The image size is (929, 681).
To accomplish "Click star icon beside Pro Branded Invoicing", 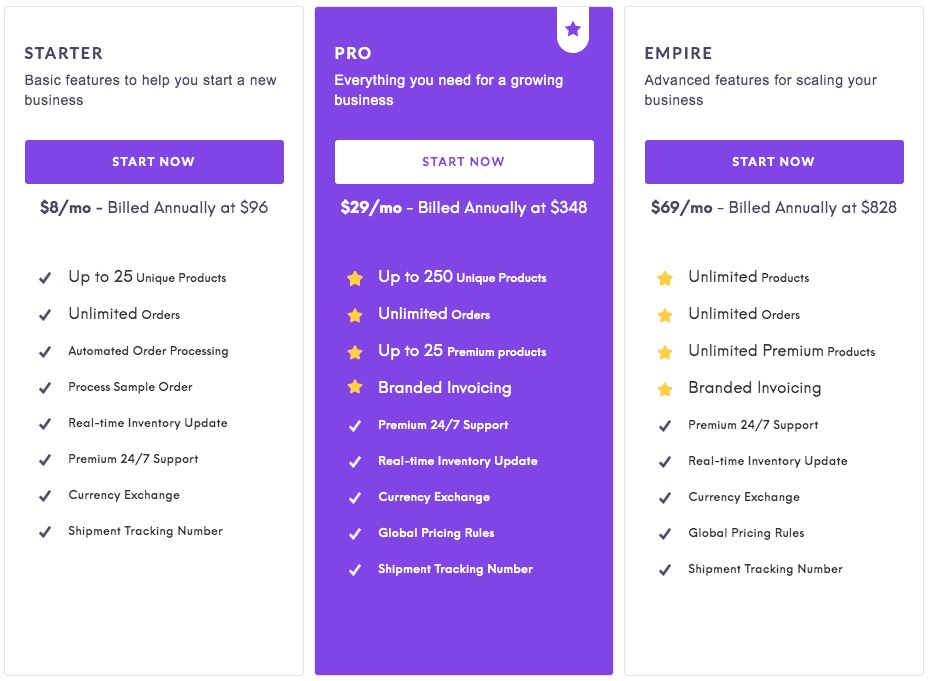I will (x=355, y=388).
